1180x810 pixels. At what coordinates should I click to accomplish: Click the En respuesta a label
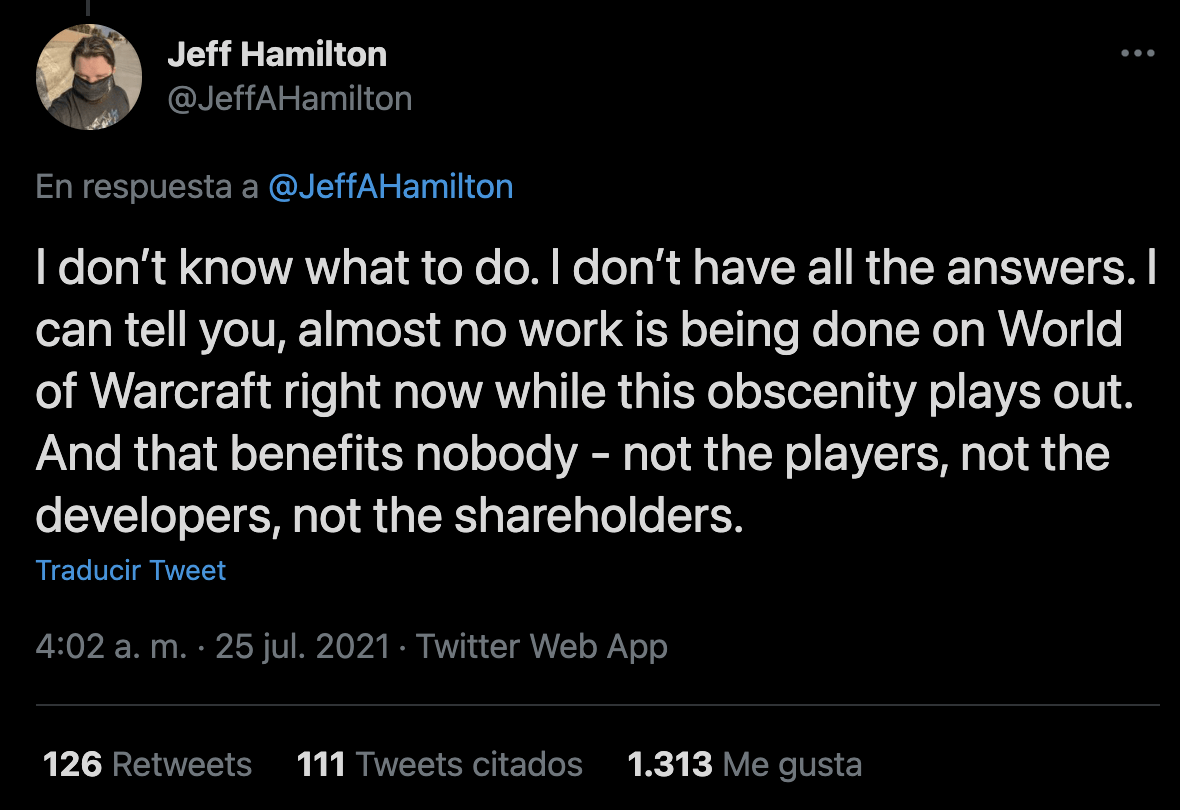point(147,187)
